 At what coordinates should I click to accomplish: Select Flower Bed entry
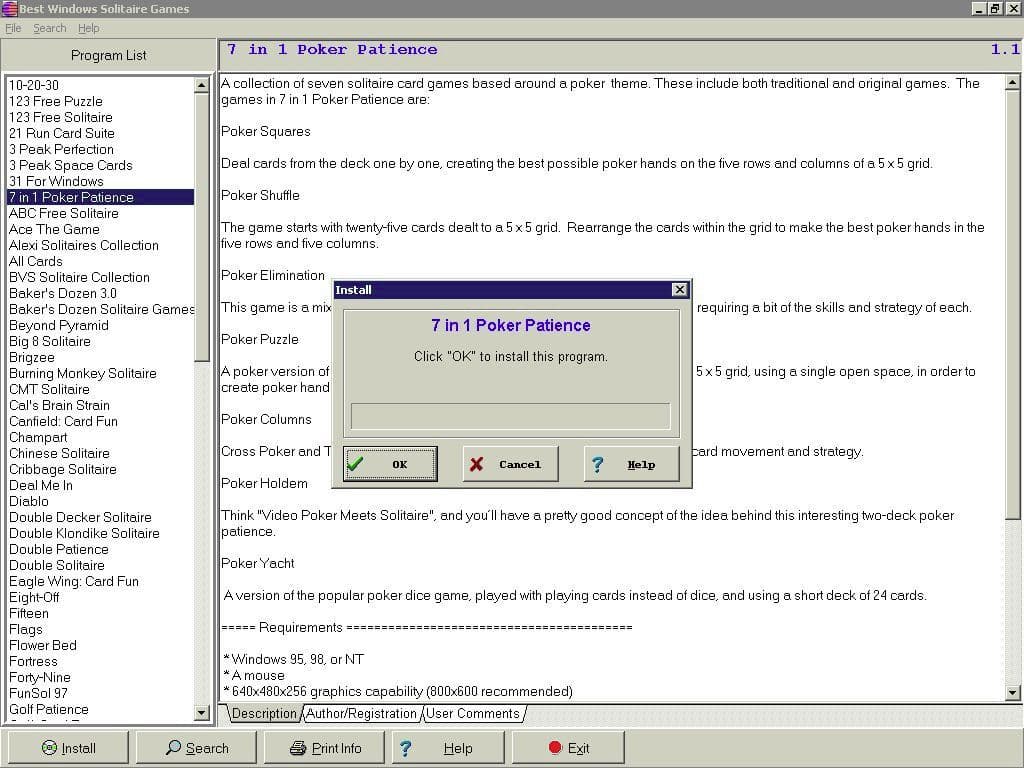pyautogui.click(x=101, y=645)
